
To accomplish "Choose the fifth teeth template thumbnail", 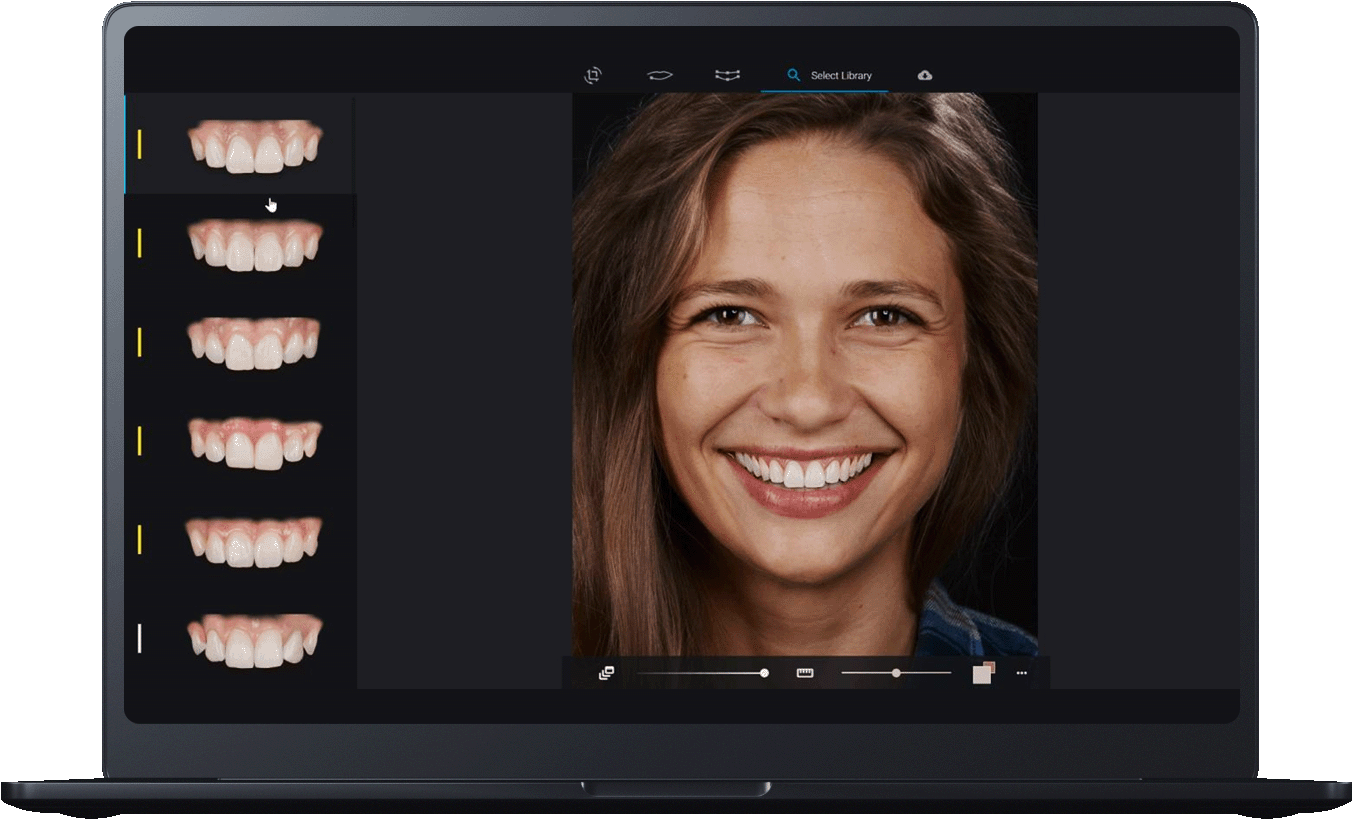I will tap(254, 541).
